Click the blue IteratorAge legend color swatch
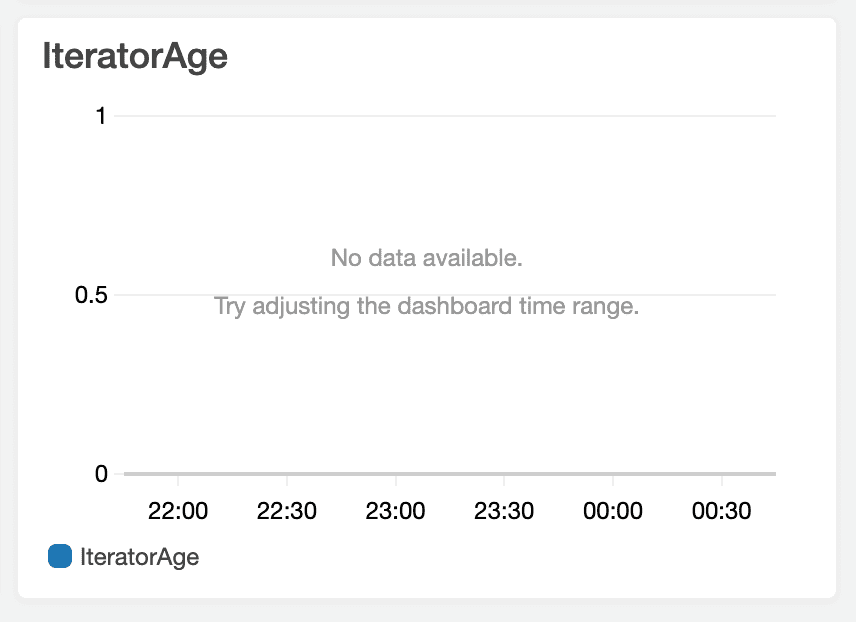Image resolution: width=856 pixels, height=622 pixels. 60,556
